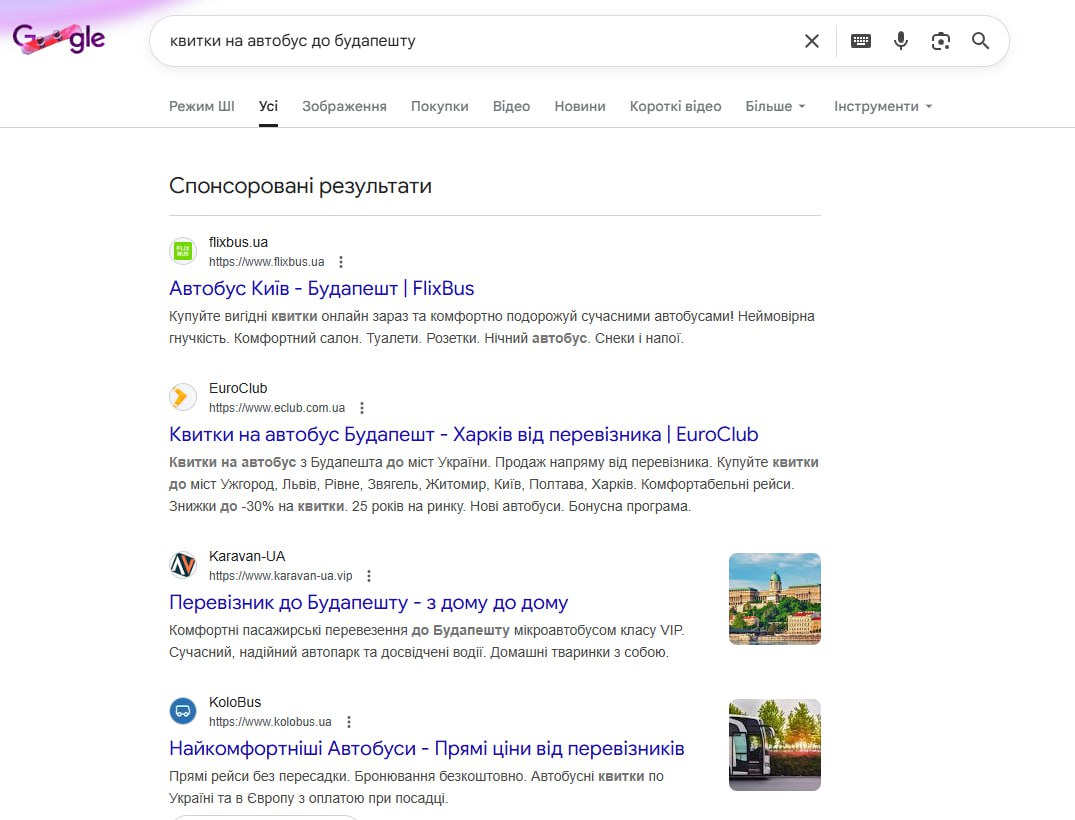Open three-dot menu beside karavan-ua.vip URL
Image resolution: width=1075 pixels, height=820 pixels.
tap(369, 576)
